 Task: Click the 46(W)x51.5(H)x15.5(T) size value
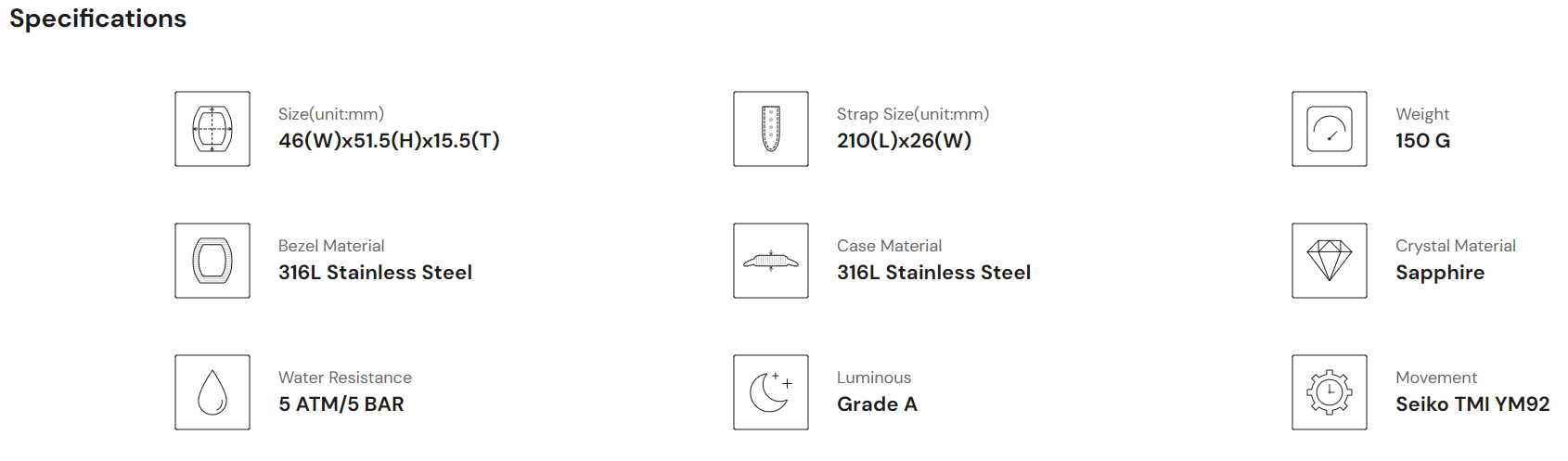[389, 141]
